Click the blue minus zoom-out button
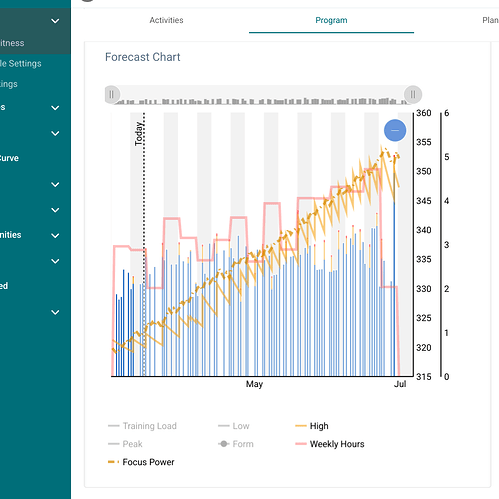Image resolution: width=499 pixels, height=499 pixels. (395, 130)
